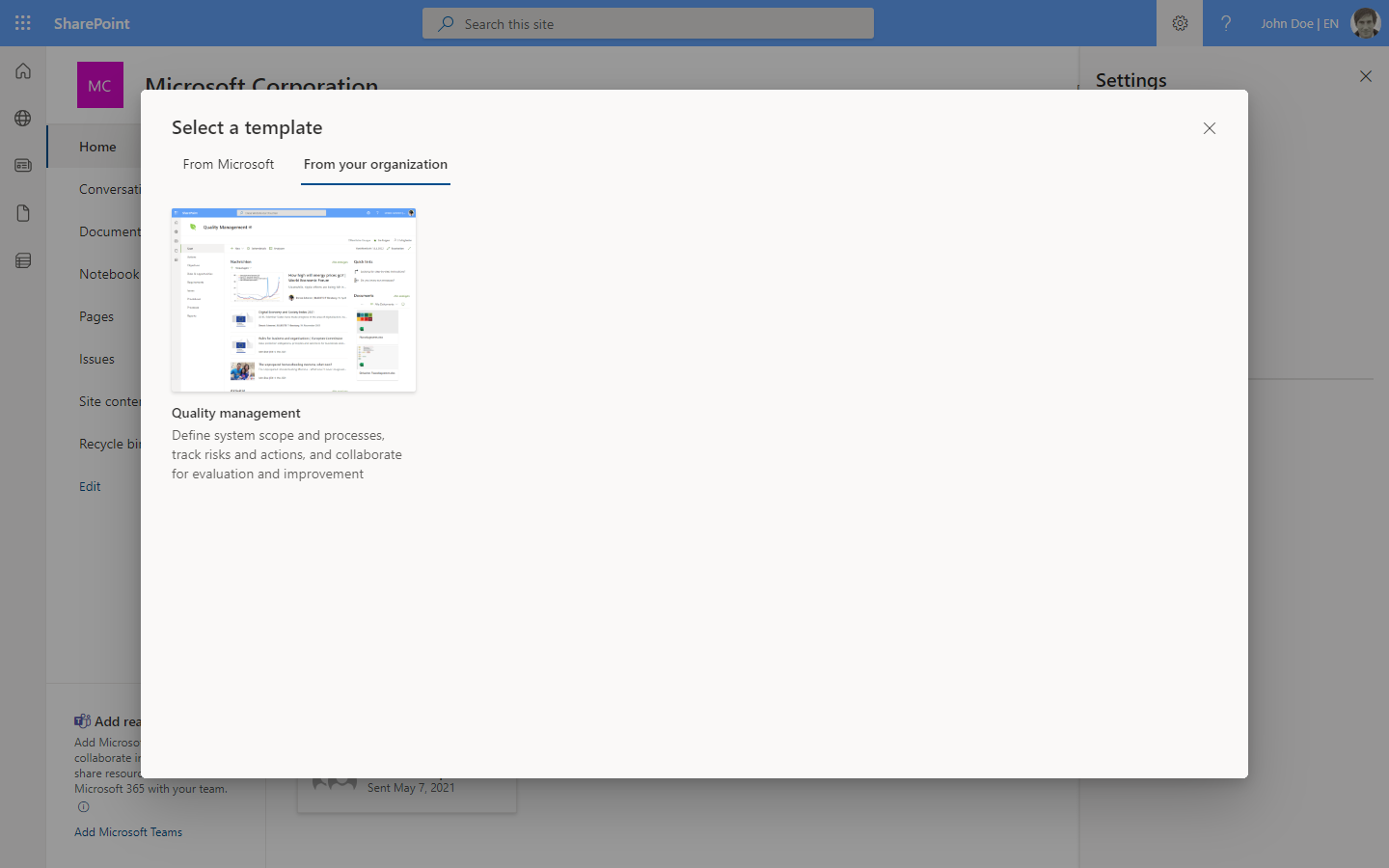Open the Help question mark icon
This screenshot has width=1389, height=868.
point(1226,23)
